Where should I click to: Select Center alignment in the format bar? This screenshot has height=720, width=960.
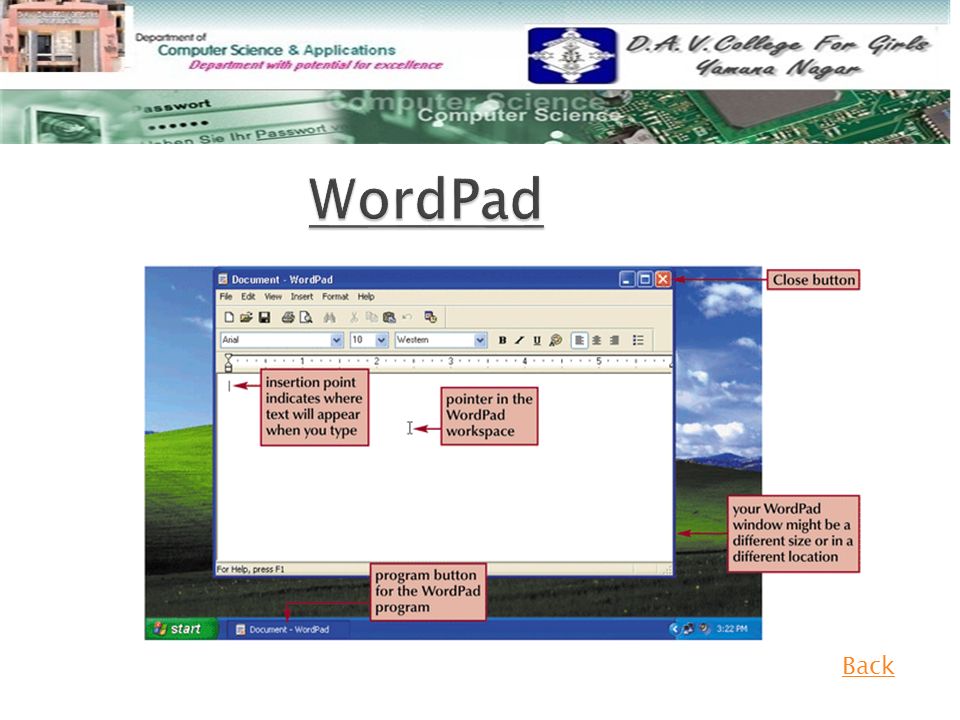click(x=596, y=340)
